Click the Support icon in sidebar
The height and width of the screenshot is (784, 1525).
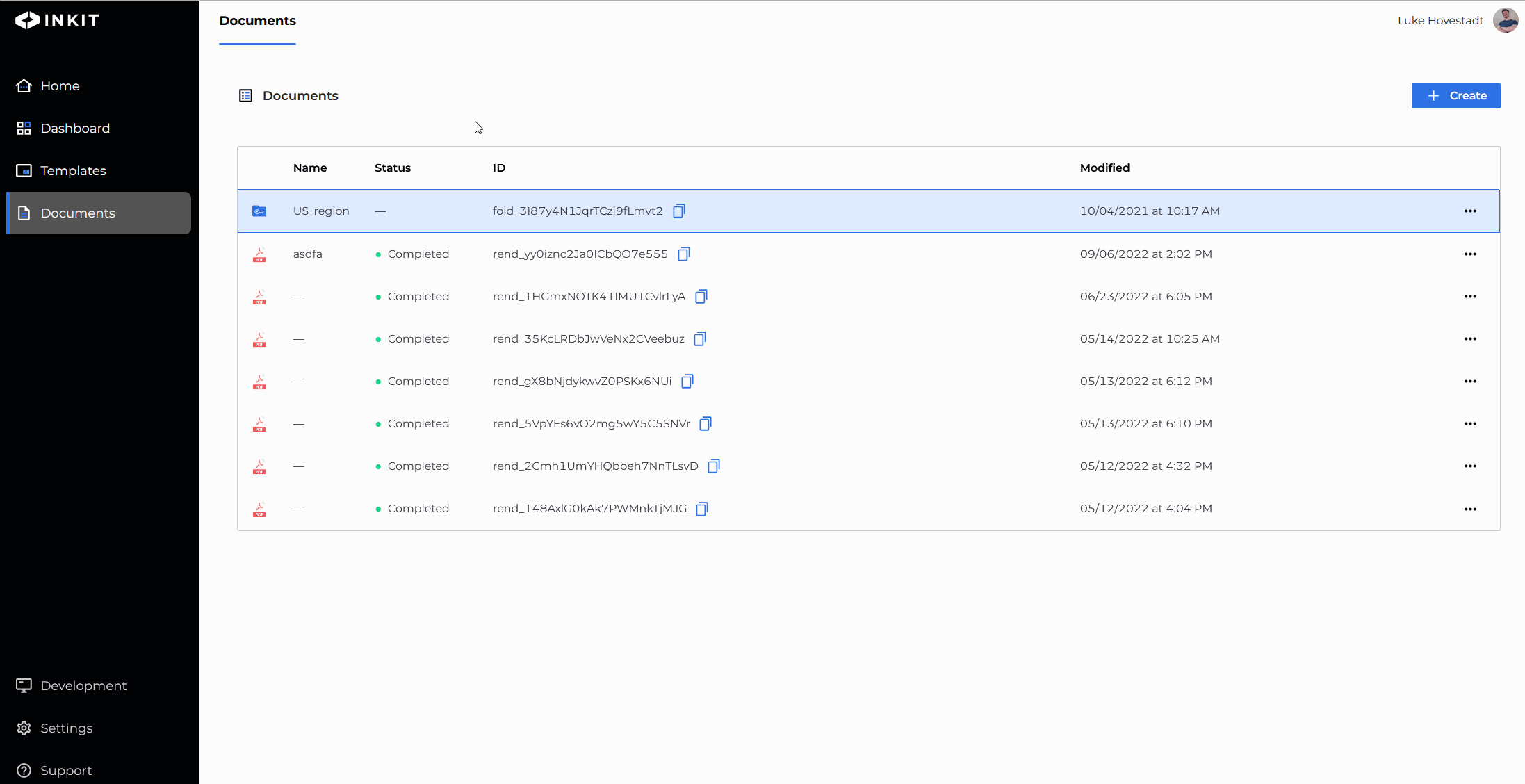[x=24, y=770]
